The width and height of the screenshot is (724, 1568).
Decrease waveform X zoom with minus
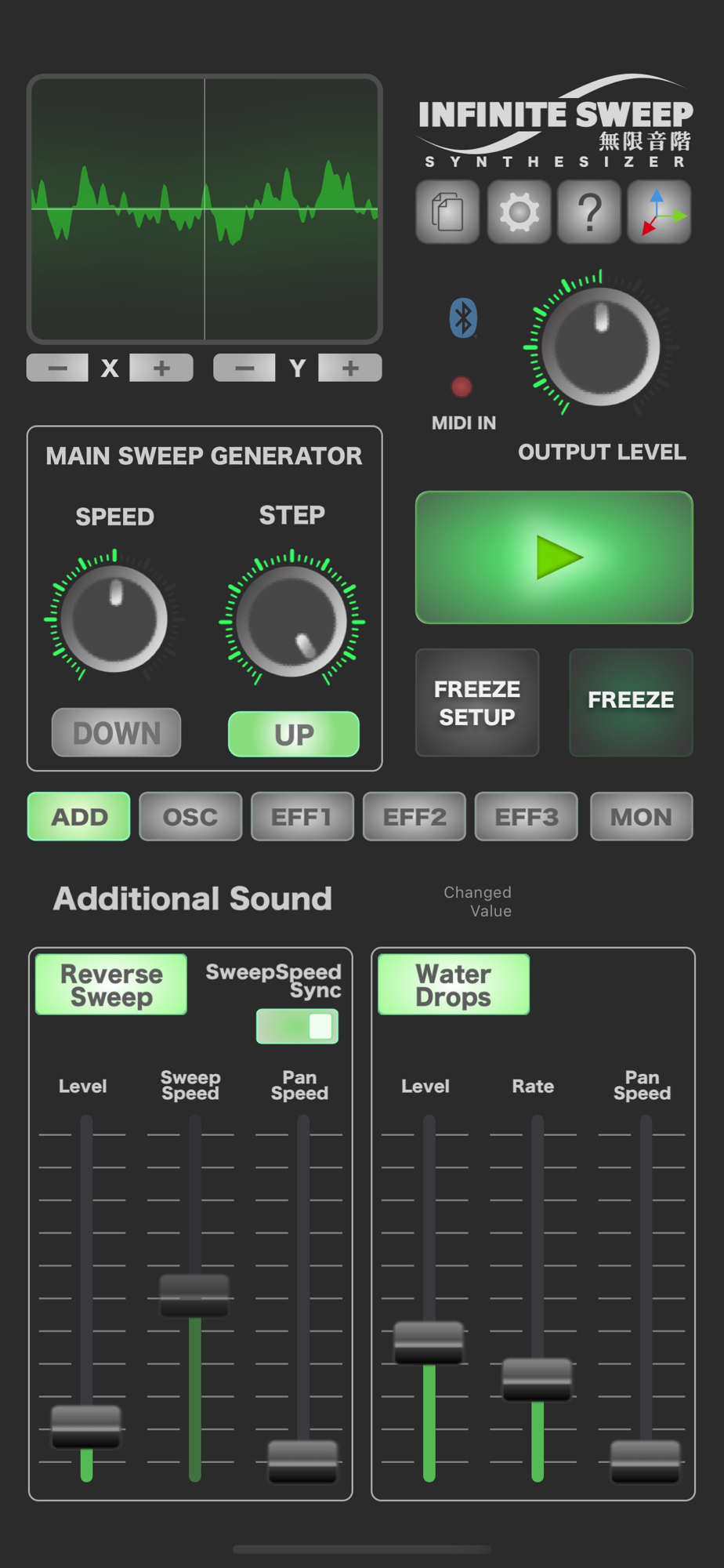(57, 368)
